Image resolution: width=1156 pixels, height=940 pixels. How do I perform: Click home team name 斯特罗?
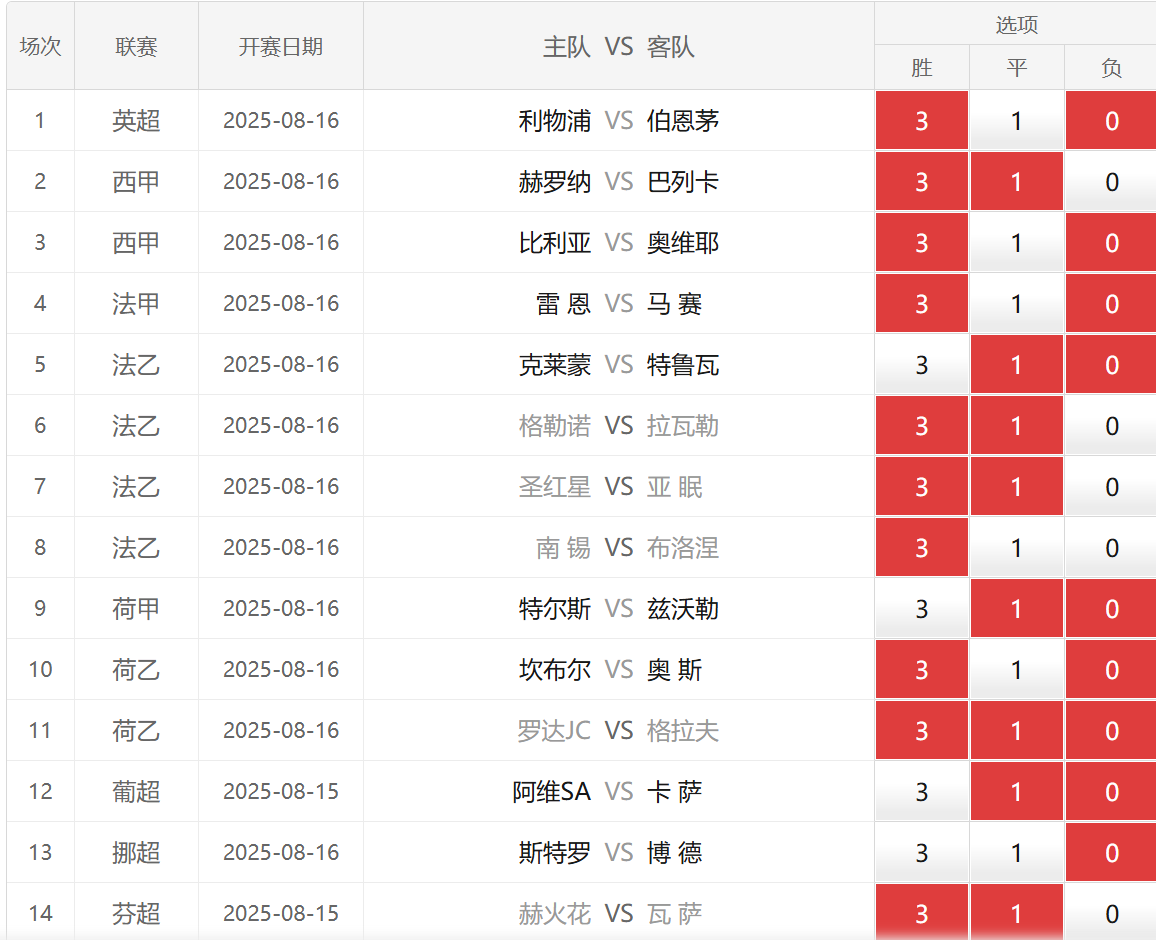tap(554, 852)
